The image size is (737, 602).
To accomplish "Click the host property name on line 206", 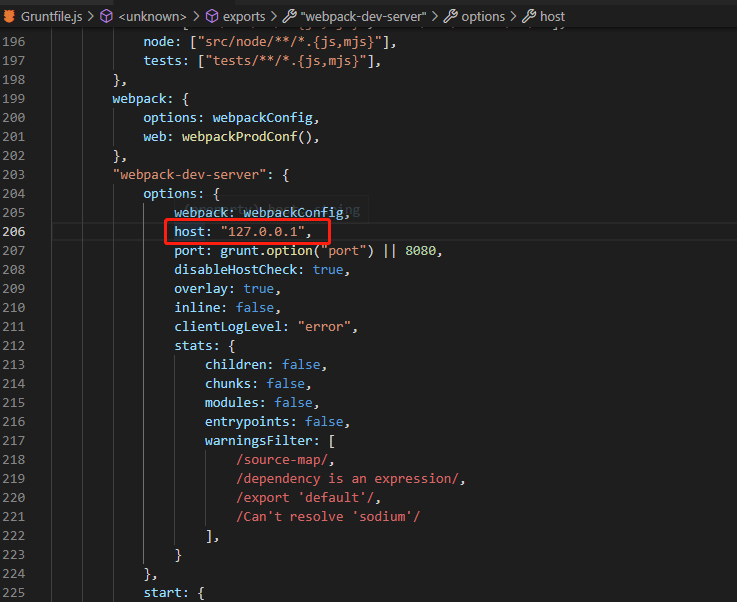I will click(189, 232).
